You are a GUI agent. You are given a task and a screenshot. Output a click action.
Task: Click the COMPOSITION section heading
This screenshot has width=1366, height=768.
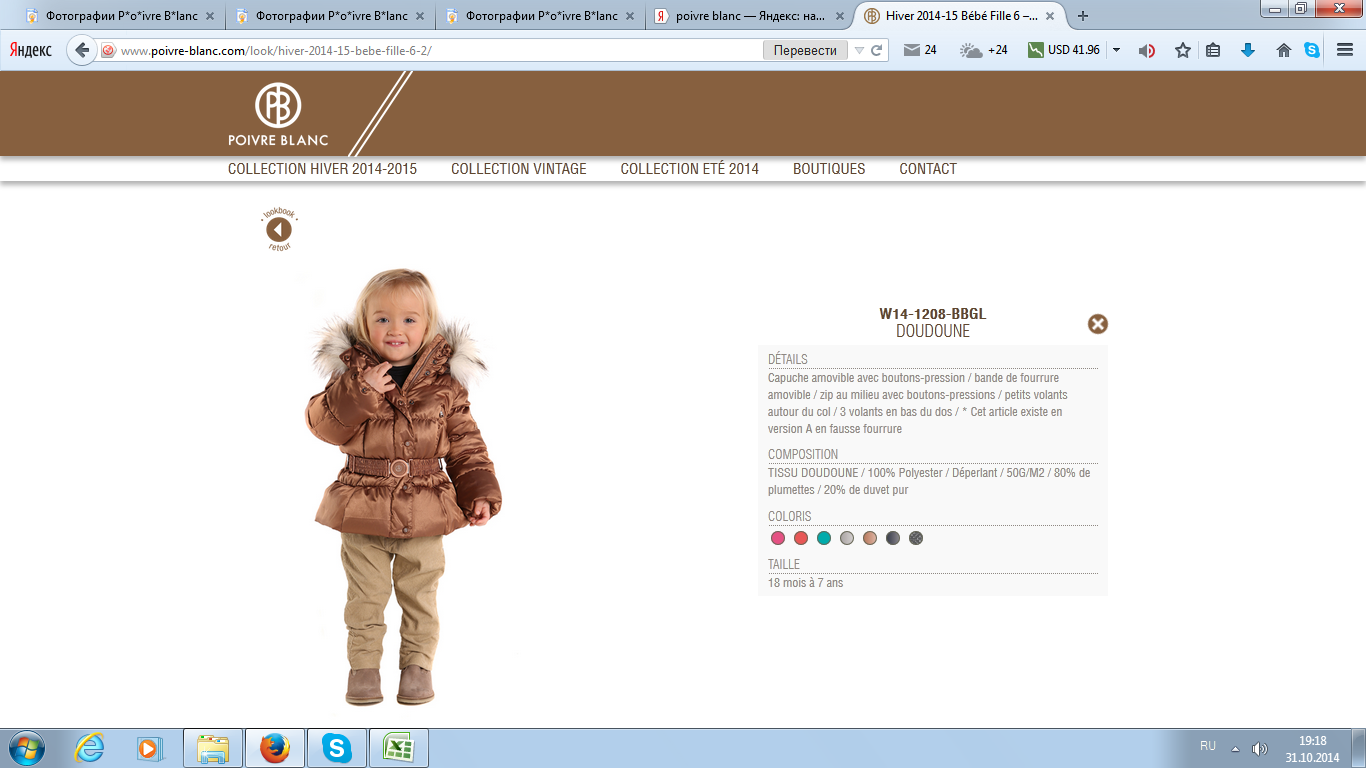[803, 454]
